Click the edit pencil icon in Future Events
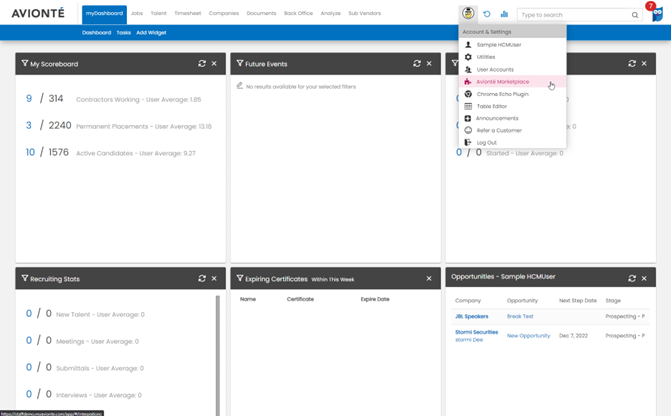Screen dimensions: 671x416 tap(240, 86)
